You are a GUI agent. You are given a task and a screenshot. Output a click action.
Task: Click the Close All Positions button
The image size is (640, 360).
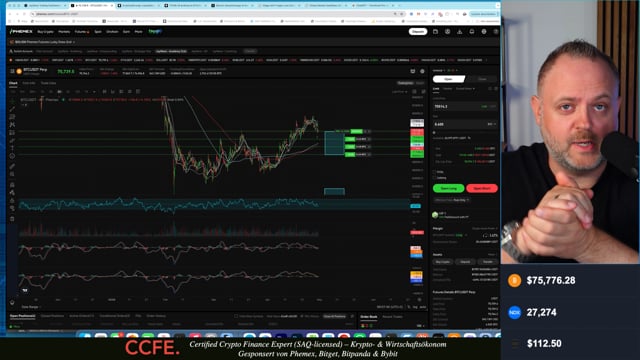pyautogui.click(x=335, y=316)
